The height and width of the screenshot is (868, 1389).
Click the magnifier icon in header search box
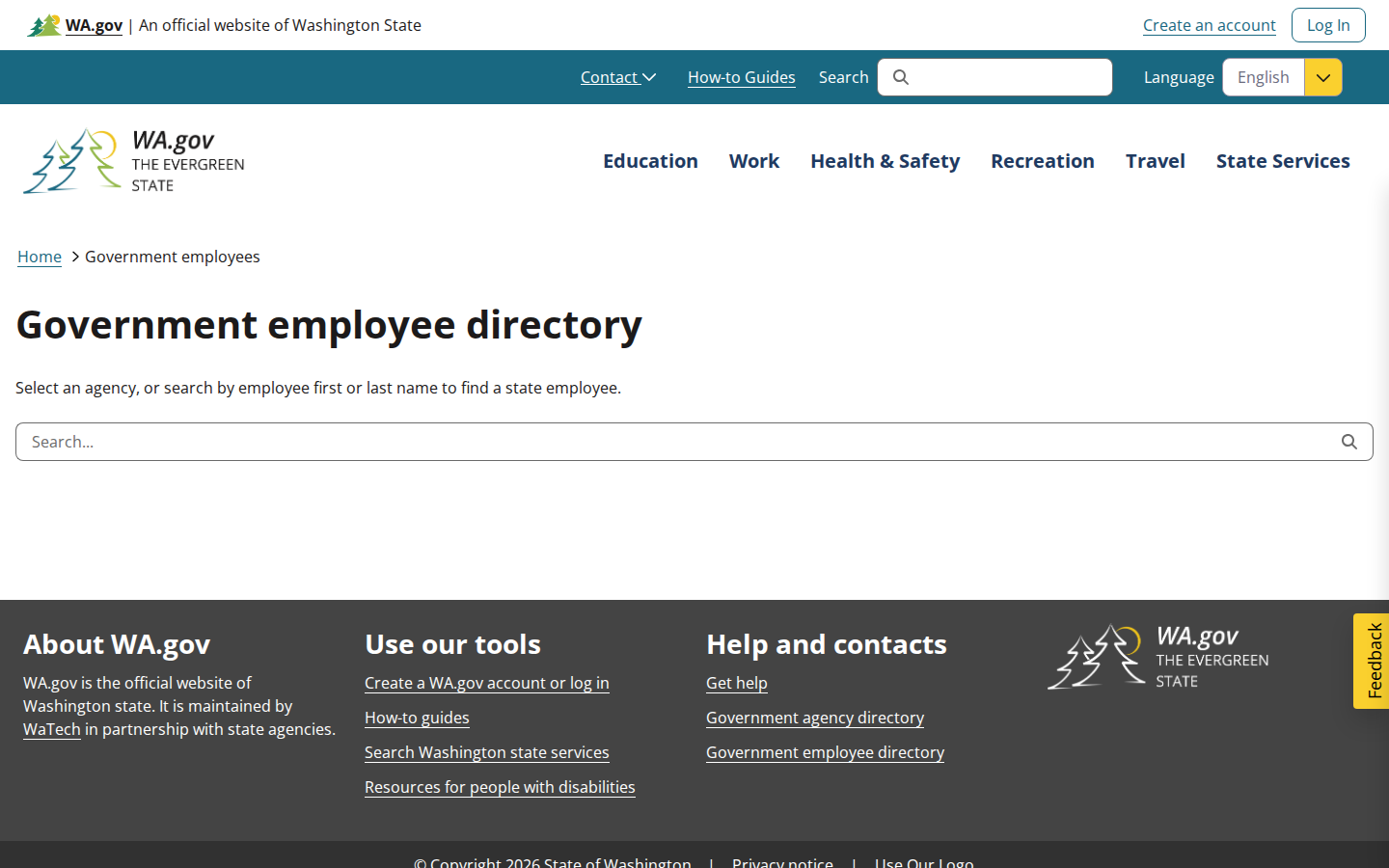pyautogui.click(x=901, y=77)
